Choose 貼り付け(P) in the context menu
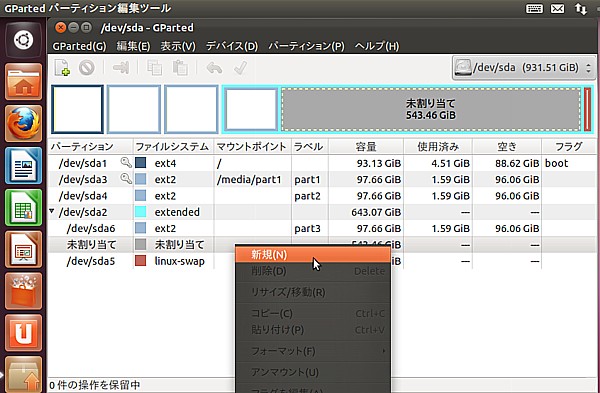The width and height of the screenshot is (600, 393). tap(313, 329)
